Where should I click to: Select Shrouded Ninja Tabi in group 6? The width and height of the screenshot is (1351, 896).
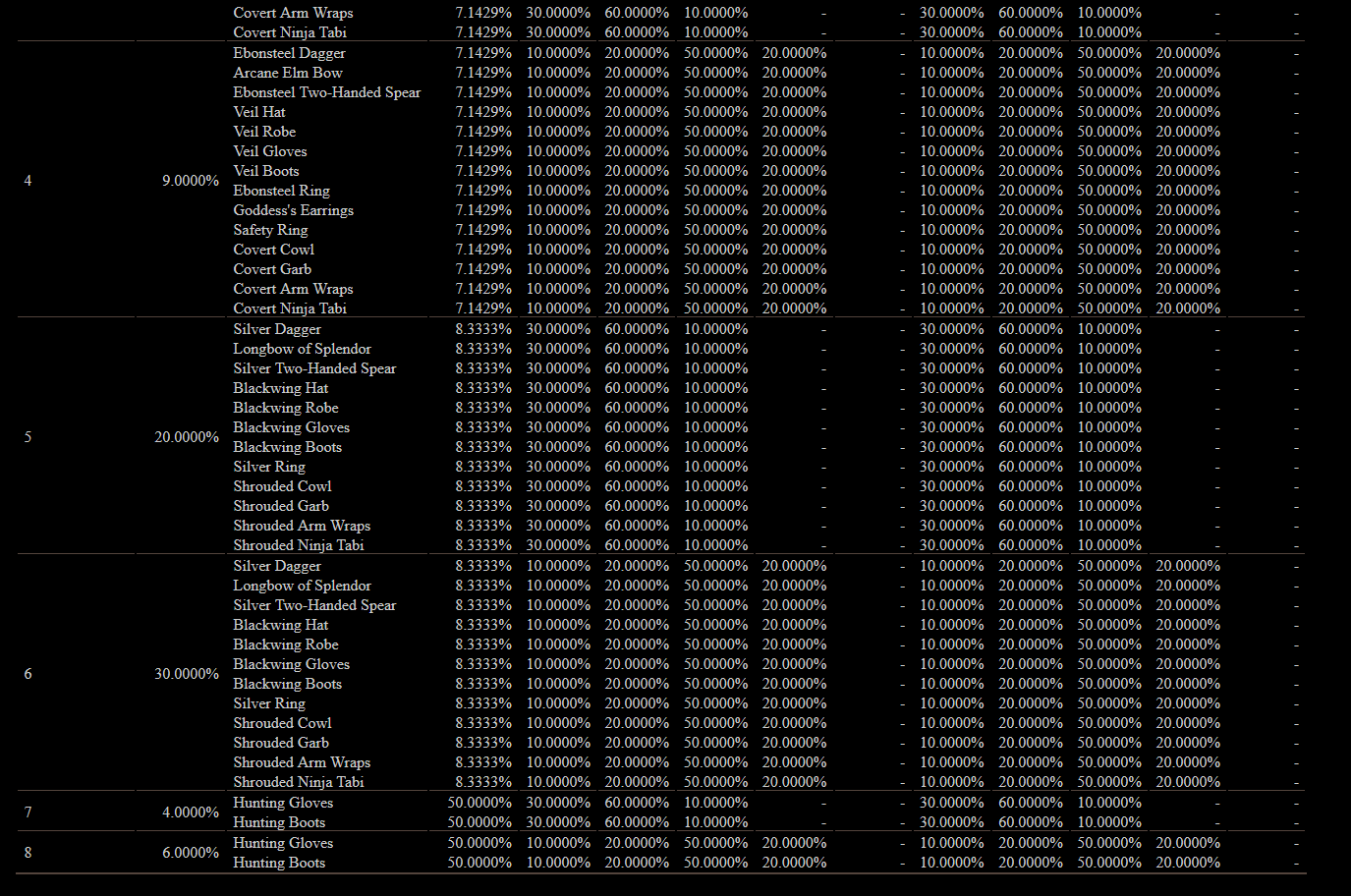[x=299, y=782]
